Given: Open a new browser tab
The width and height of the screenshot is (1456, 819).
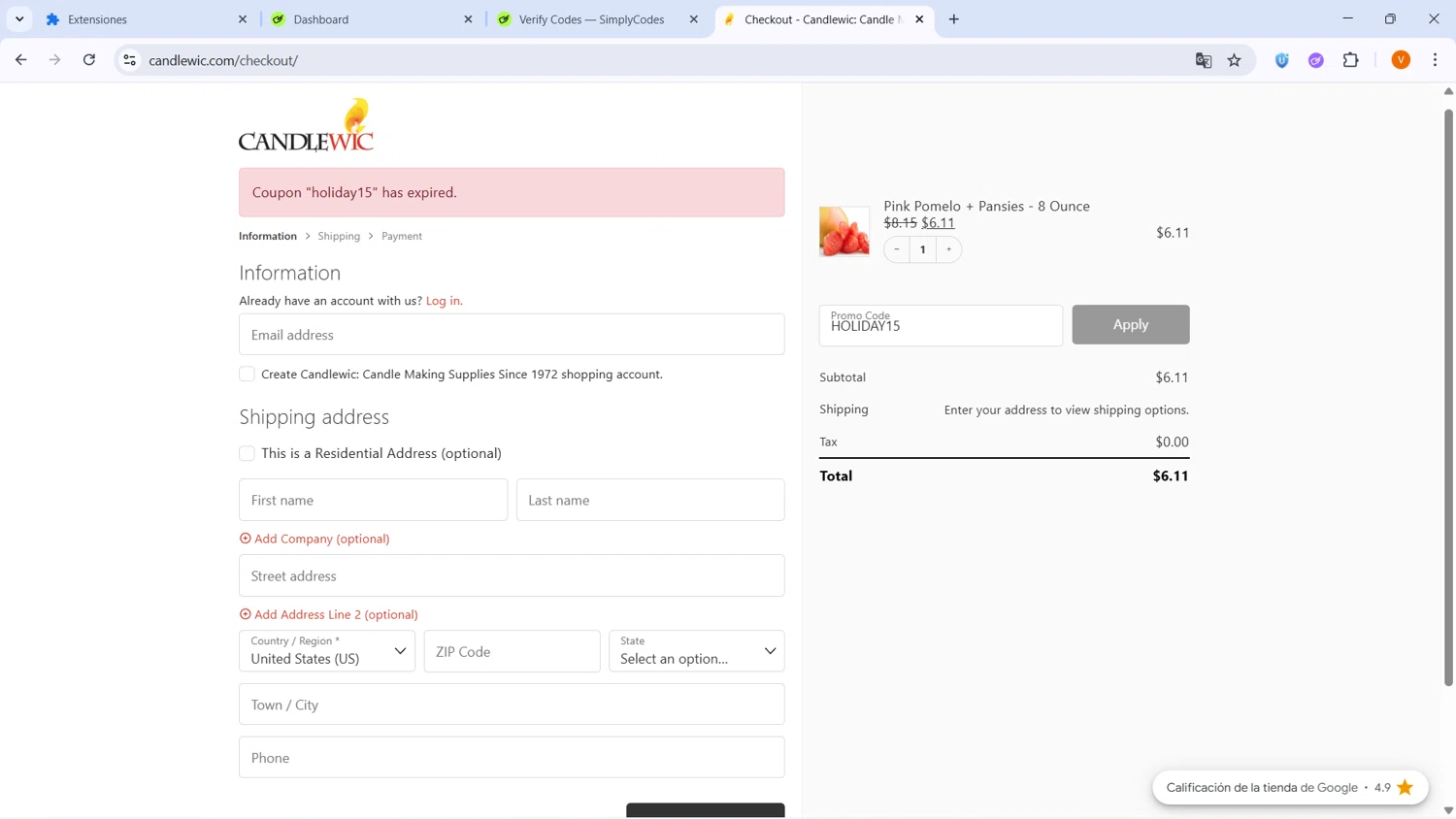Looking at the screenshot, I should [x=954, y=19].
